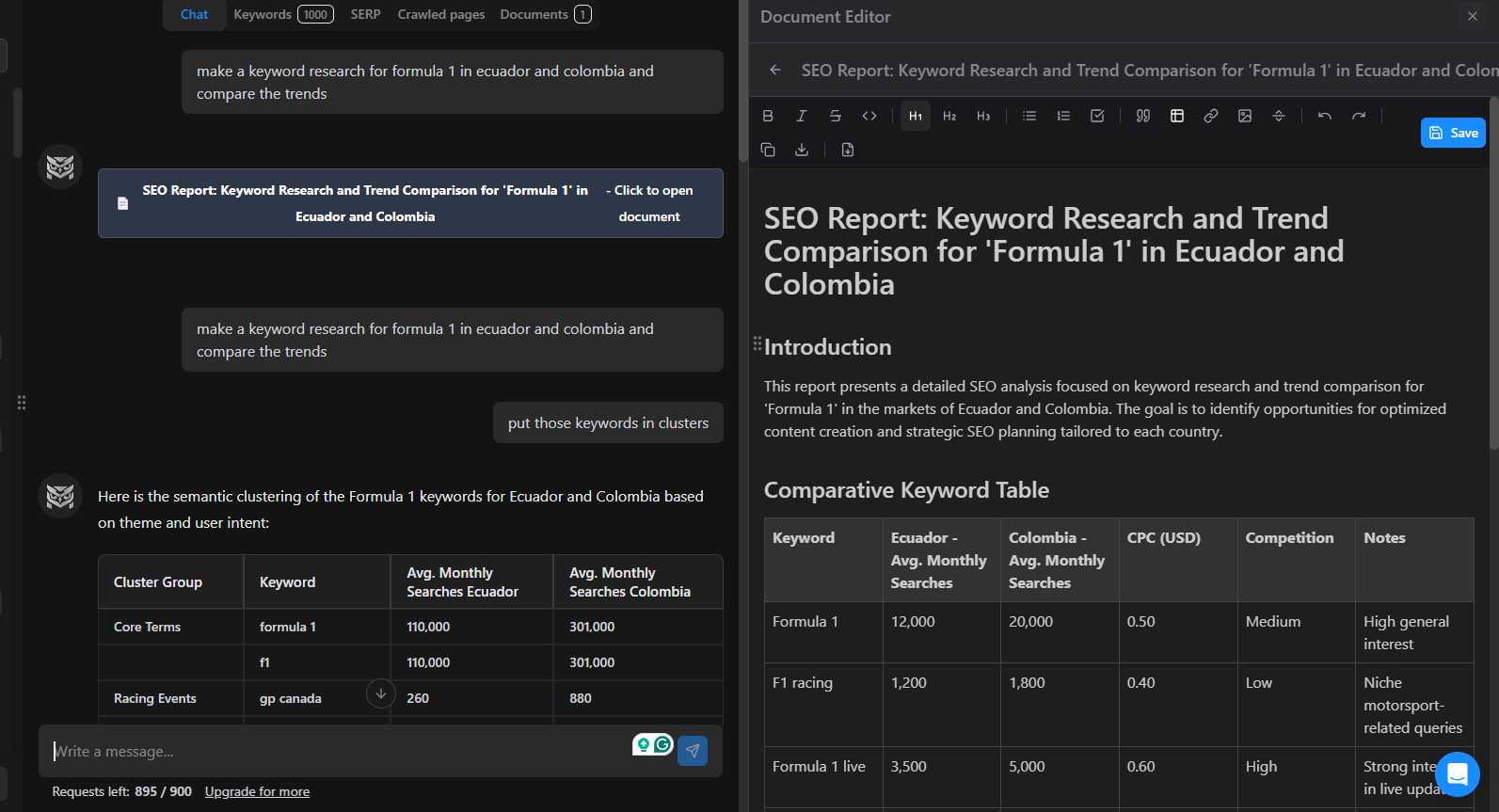Screen dimensions: 1499x812
Task: Open the Documents tab
Action: [545, 14]
